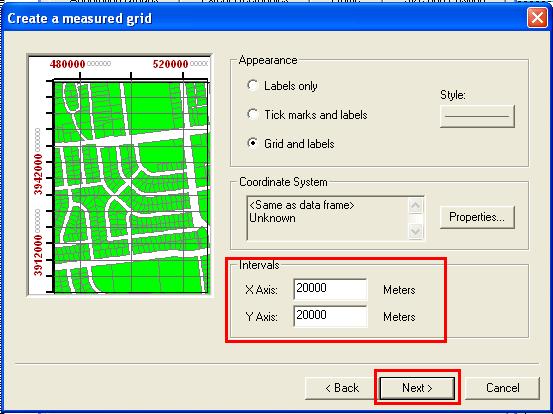Screen dimensions: 553x414
Task: Click 'Meters' unit beside Y Axis
Action: pos(399,317)
